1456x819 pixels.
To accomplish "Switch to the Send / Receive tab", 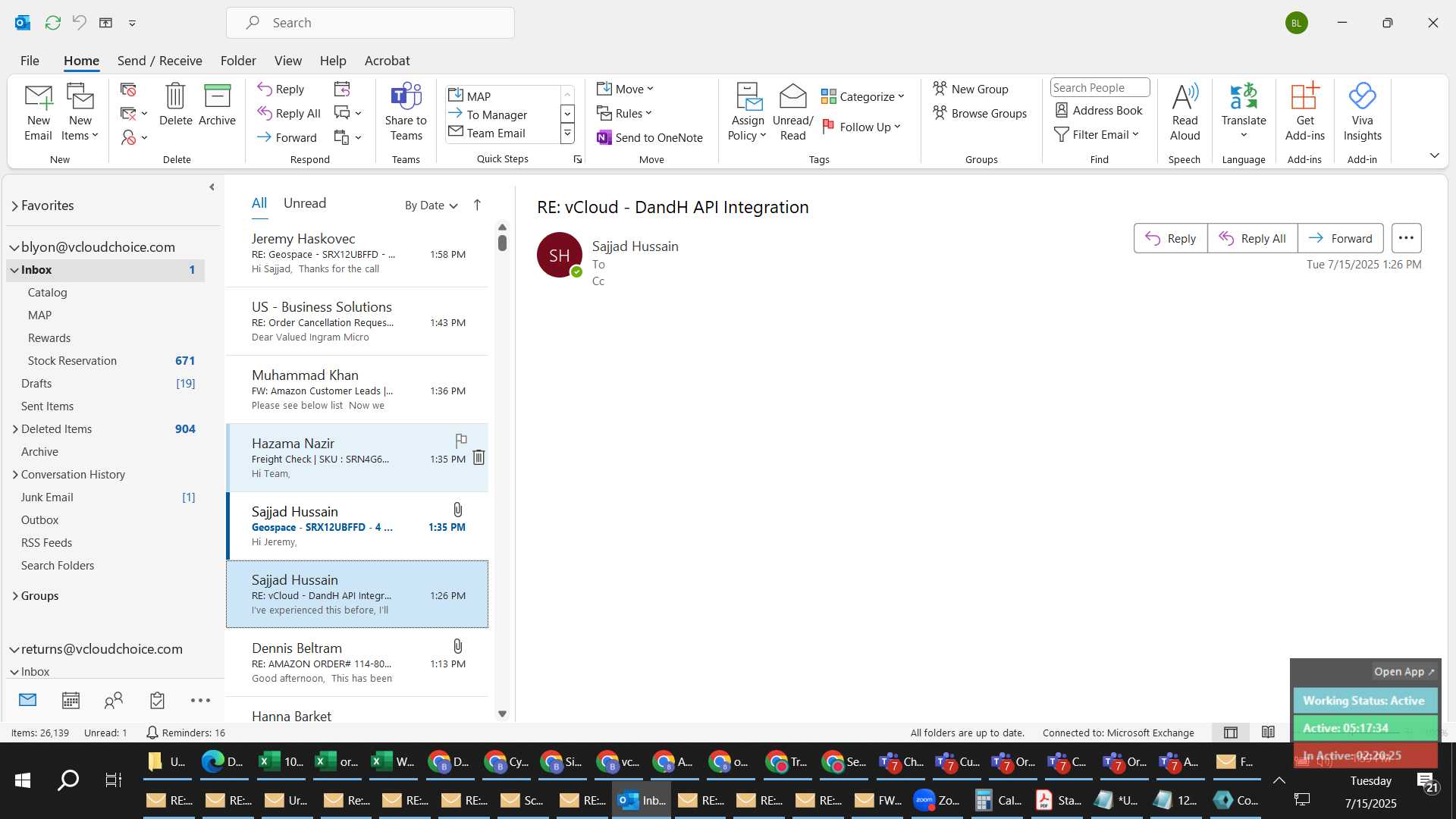I will (x=159, y=61).
